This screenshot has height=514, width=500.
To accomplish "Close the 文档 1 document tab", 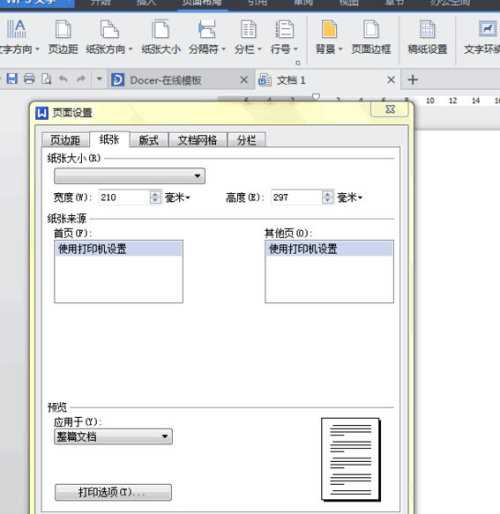I will coord(391,80).
